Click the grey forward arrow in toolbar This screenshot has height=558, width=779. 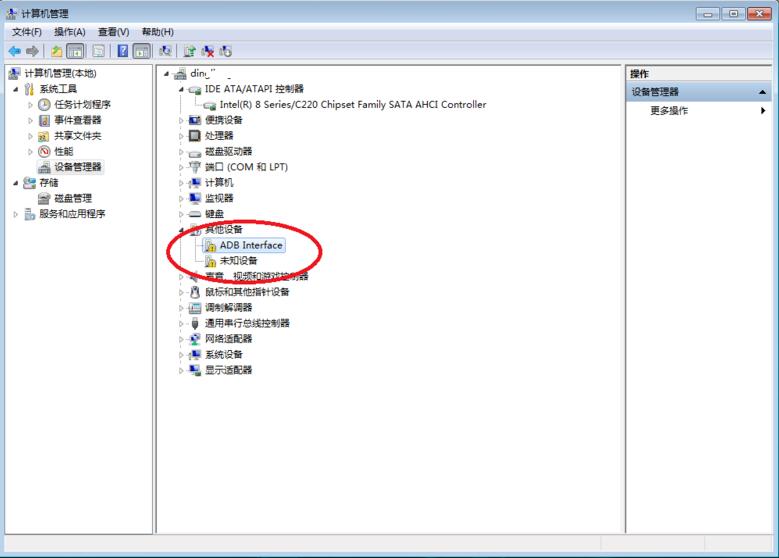point(32,51)
